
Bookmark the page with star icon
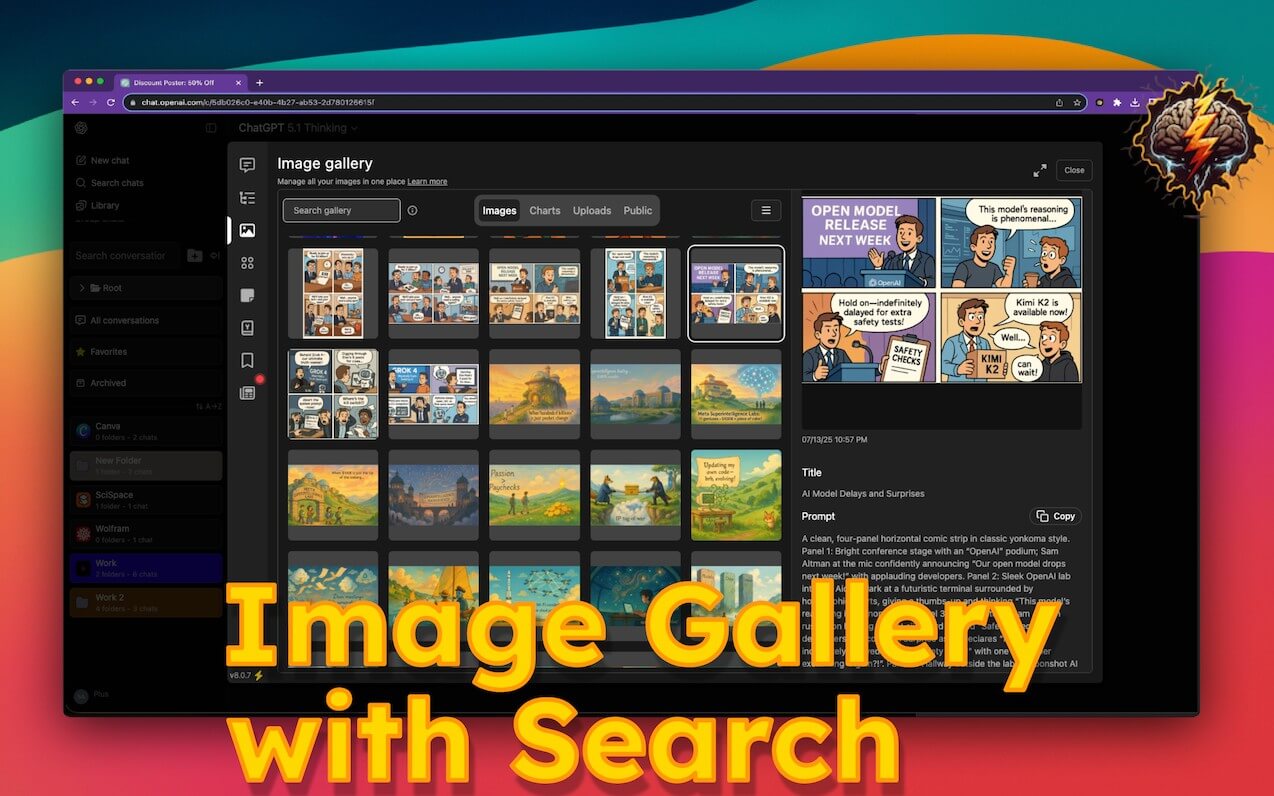[1077, 102]
